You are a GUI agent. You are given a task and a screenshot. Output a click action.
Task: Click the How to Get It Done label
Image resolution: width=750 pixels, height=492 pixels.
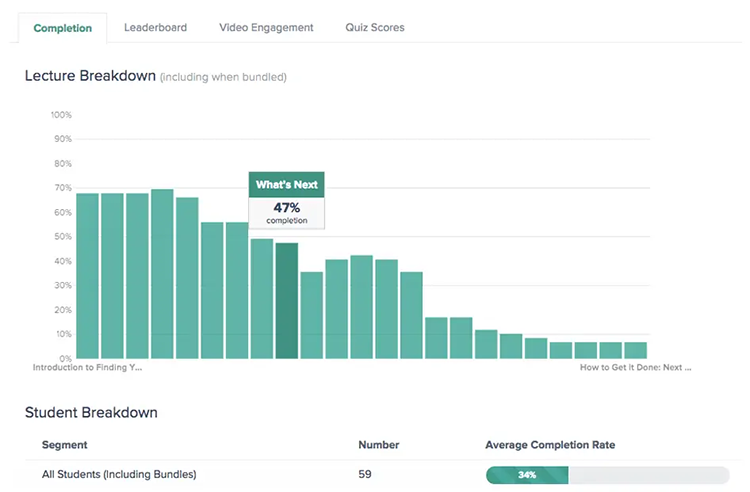click(x=635, y=367)
